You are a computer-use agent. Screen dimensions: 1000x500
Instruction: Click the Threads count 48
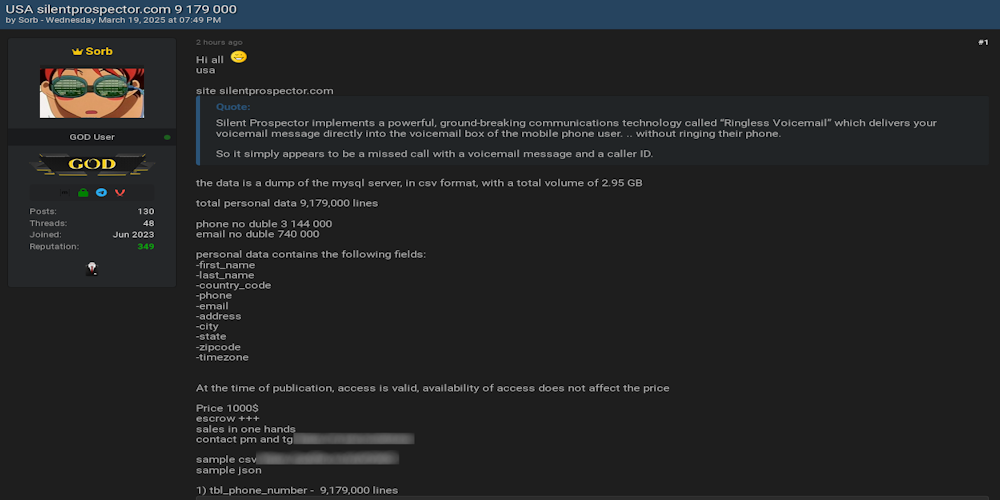point(148,223)
